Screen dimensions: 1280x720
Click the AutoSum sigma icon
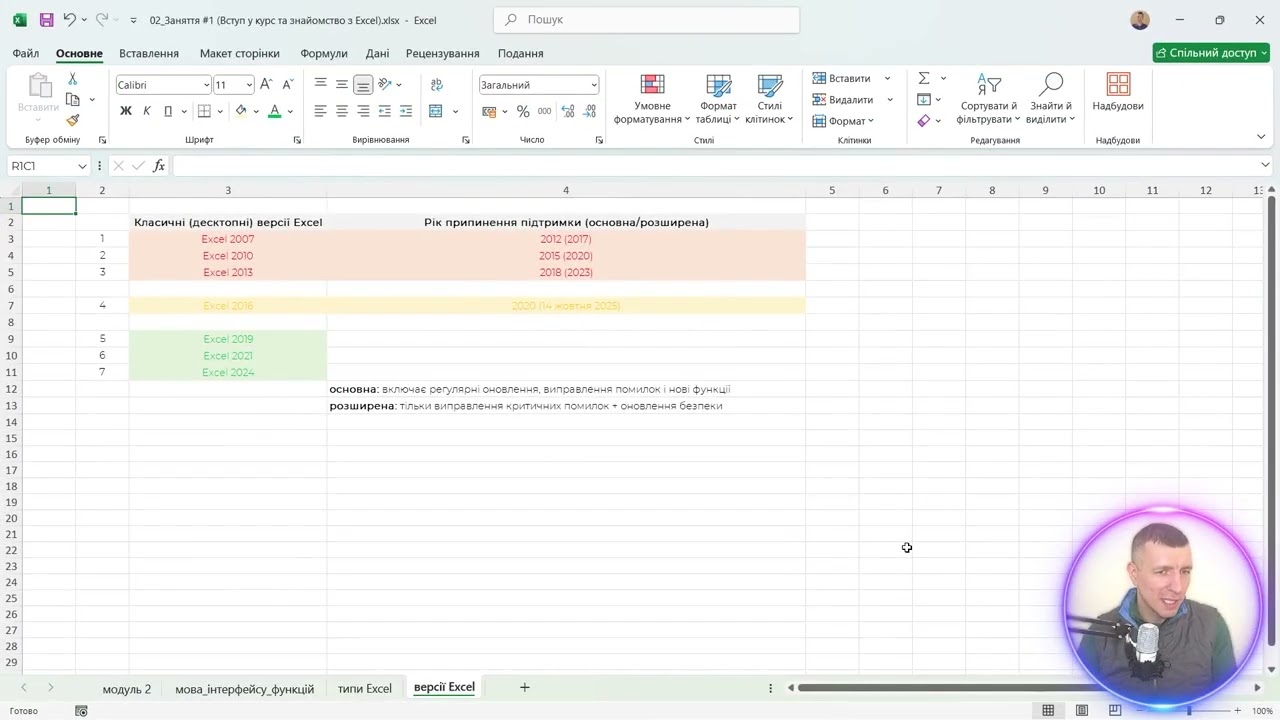pyautogui.click(x=924, y=78)
